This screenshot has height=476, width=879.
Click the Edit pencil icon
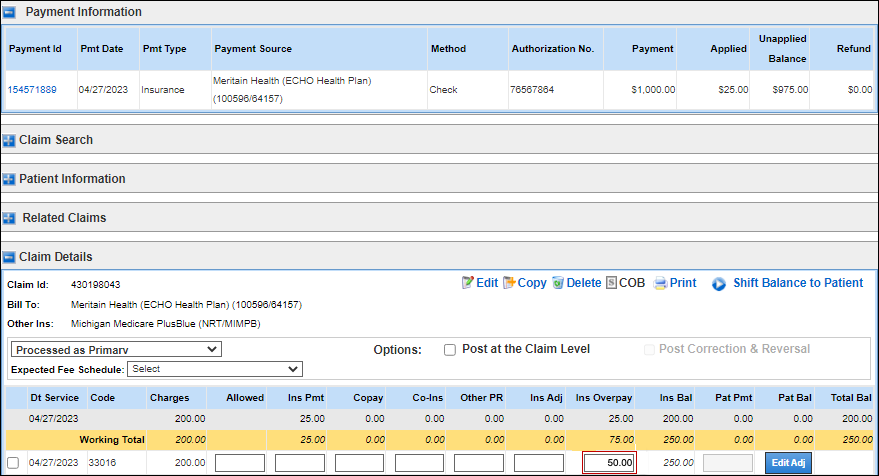pos(467,283)
